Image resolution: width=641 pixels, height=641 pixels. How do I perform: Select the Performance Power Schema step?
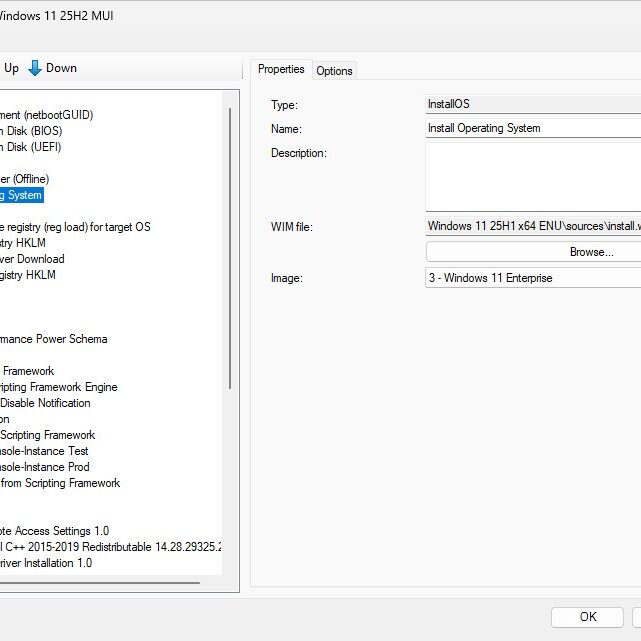coord(53,339)
